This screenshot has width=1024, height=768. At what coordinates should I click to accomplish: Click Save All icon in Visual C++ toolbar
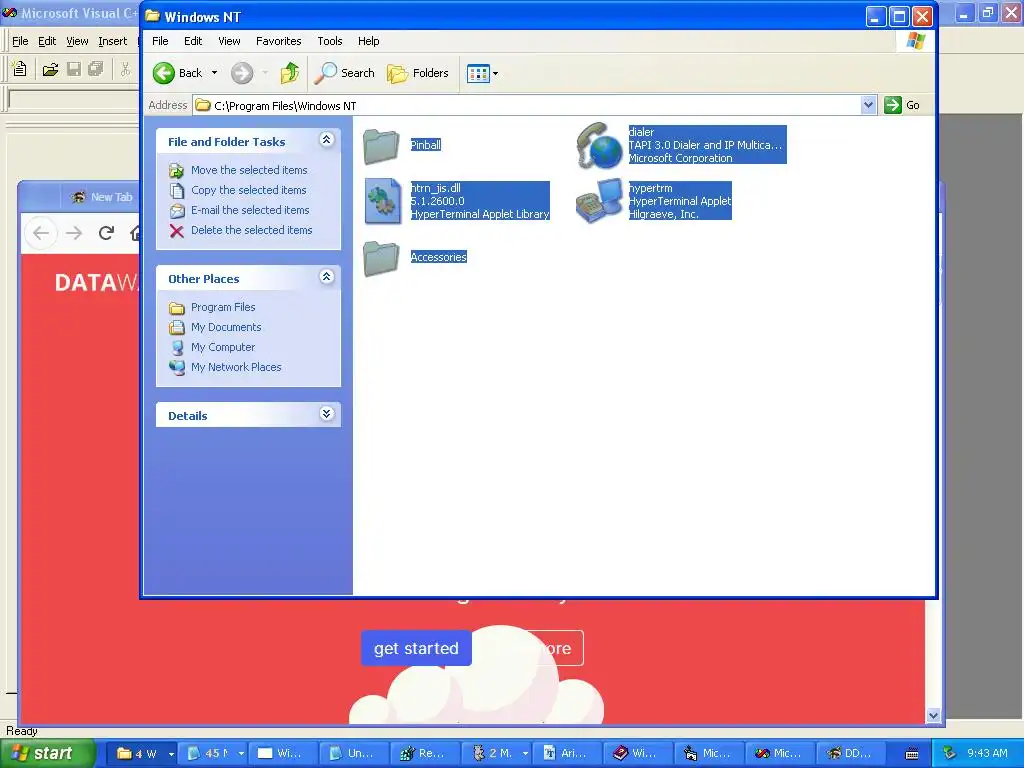point(96,69)
